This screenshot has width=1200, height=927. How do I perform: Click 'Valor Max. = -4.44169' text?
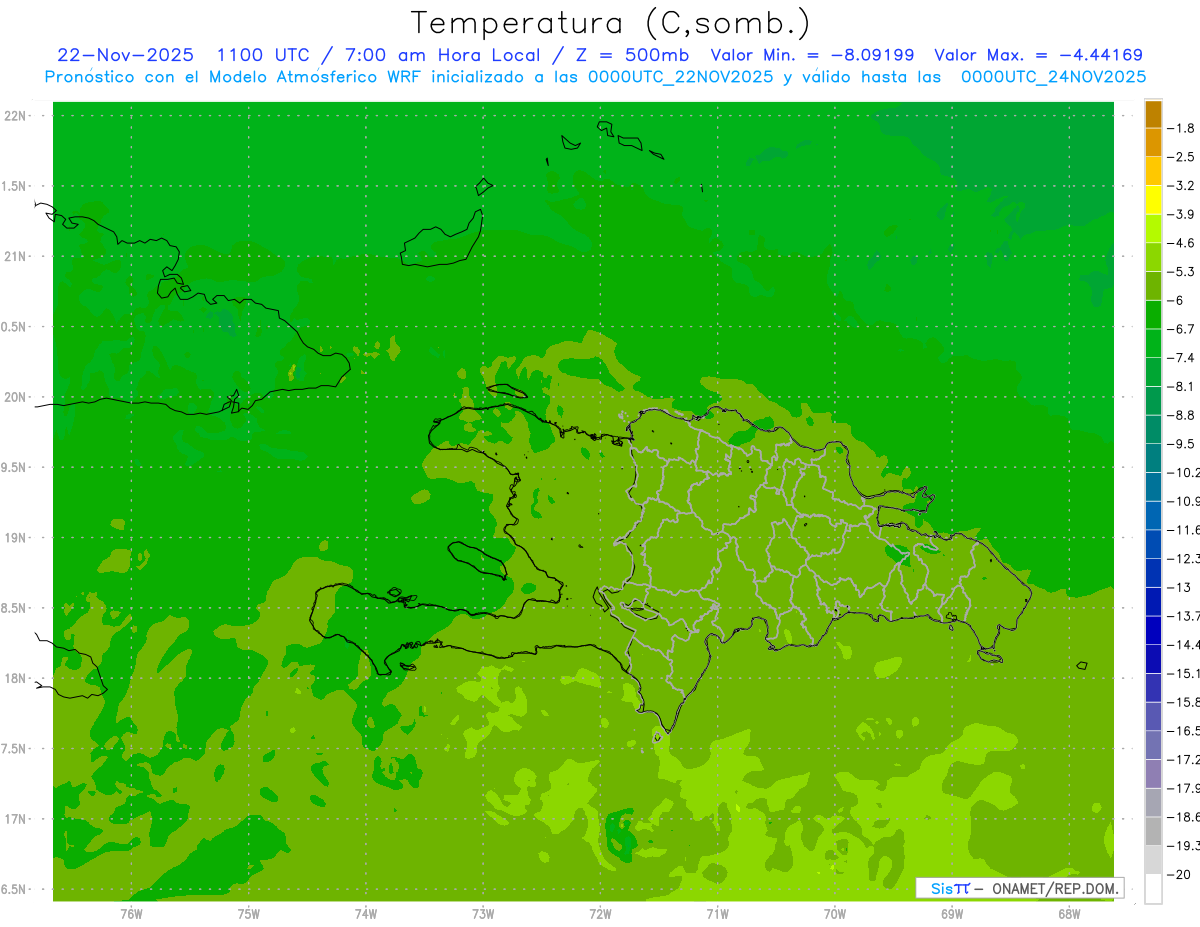[1038, 55]
